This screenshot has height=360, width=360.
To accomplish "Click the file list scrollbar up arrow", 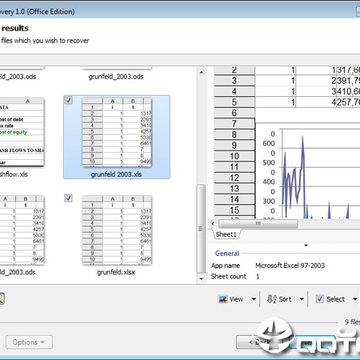I will tap(201, 72).
